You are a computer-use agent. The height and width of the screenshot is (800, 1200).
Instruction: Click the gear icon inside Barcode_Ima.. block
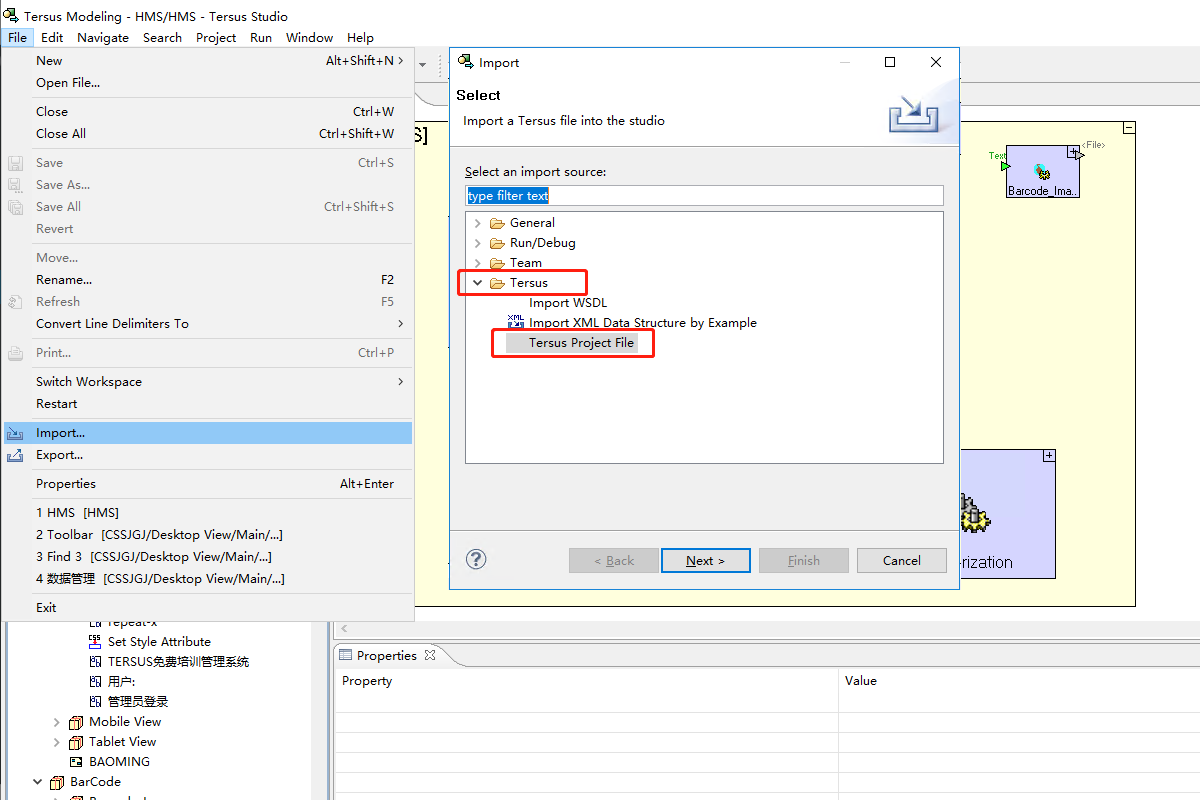(1043, 171)
